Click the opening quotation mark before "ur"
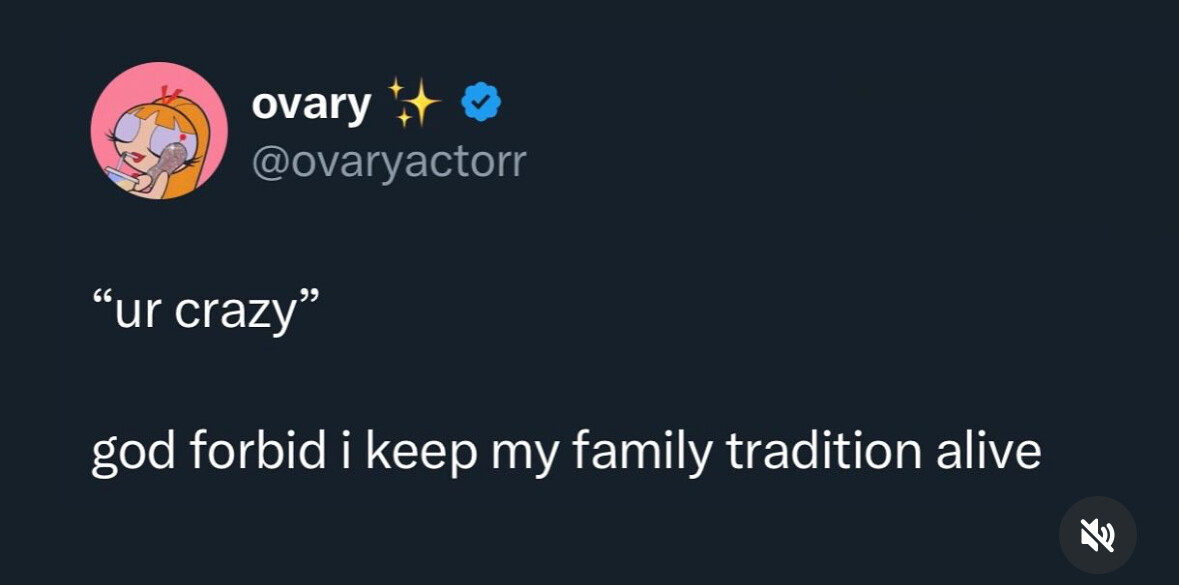Screen dimensions: 1179x585 click(x=101, y=300)
